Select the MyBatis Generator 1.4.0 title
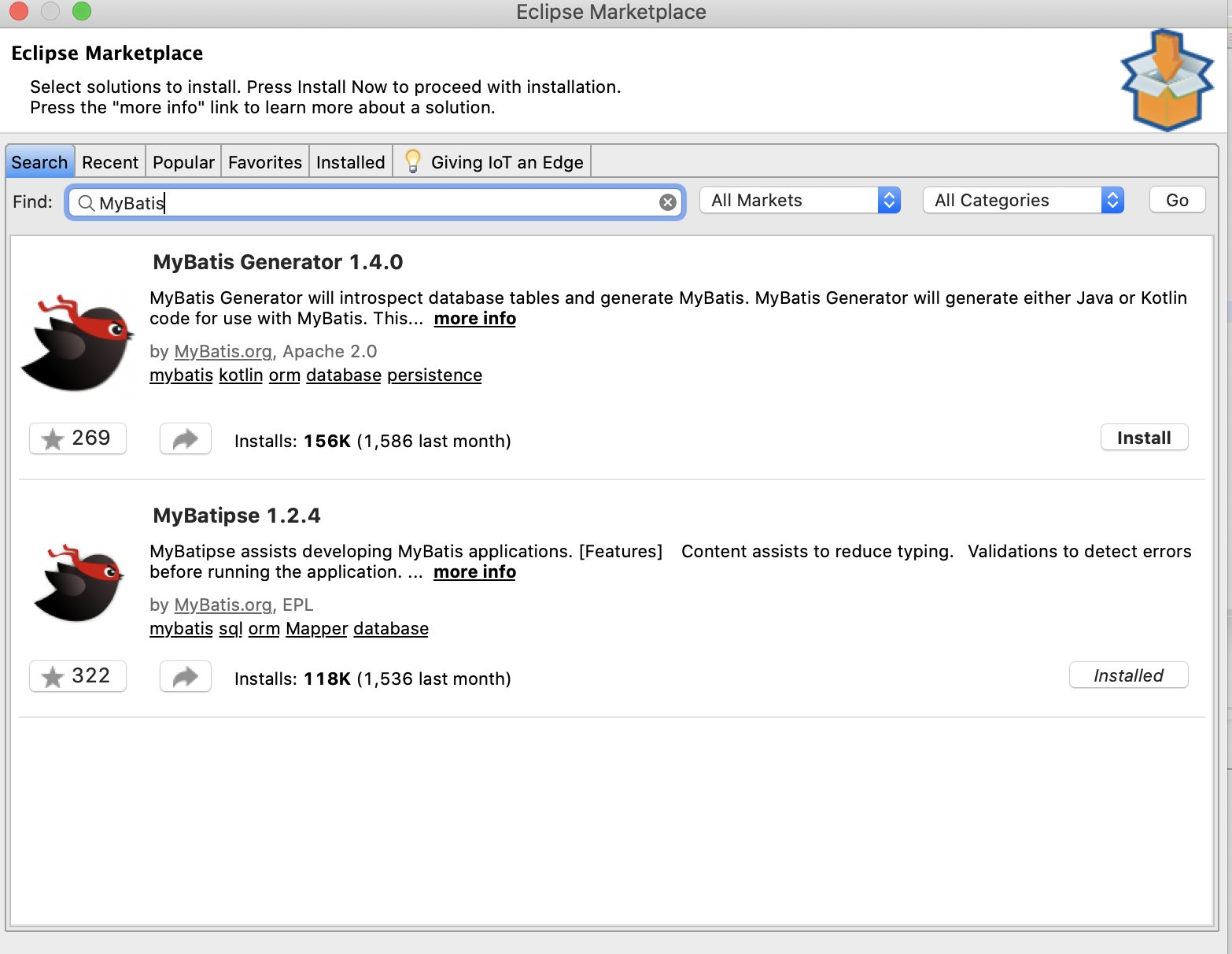This screenshot has height=954, width=1232. pyautogui.click(x=278, y=262)
